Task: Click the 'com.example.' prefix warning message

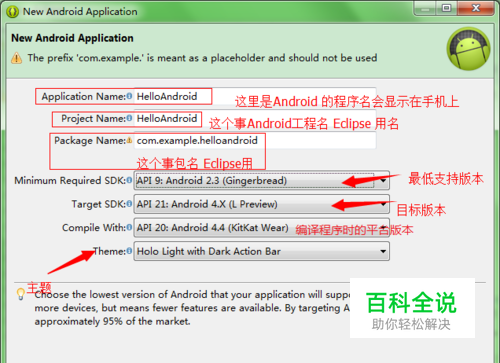Action: (202, 58)
